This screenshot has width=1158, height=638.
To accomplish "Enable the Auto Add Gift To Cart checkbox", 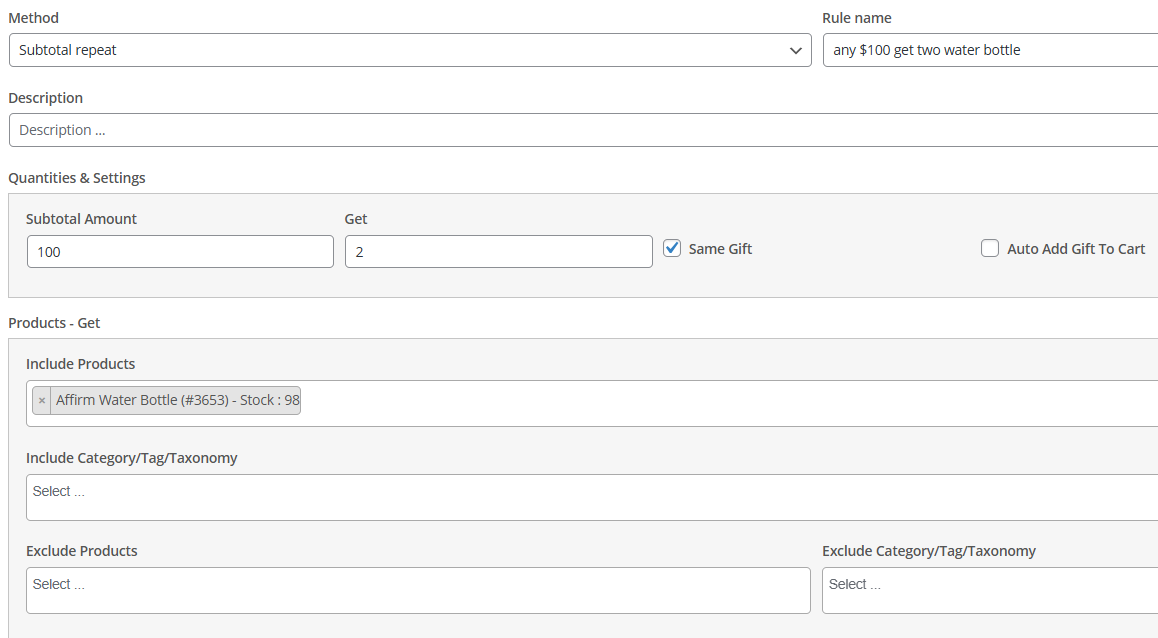I will point(990,249).
